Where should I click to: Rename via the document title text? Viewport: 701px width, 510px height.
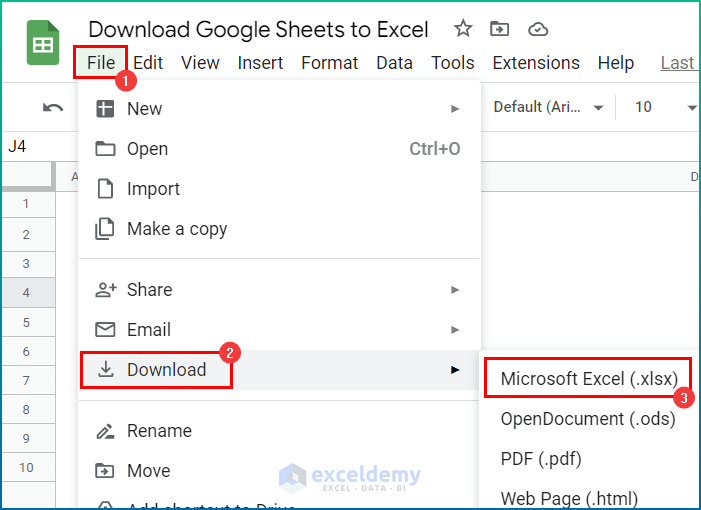[x=258, y=30]
